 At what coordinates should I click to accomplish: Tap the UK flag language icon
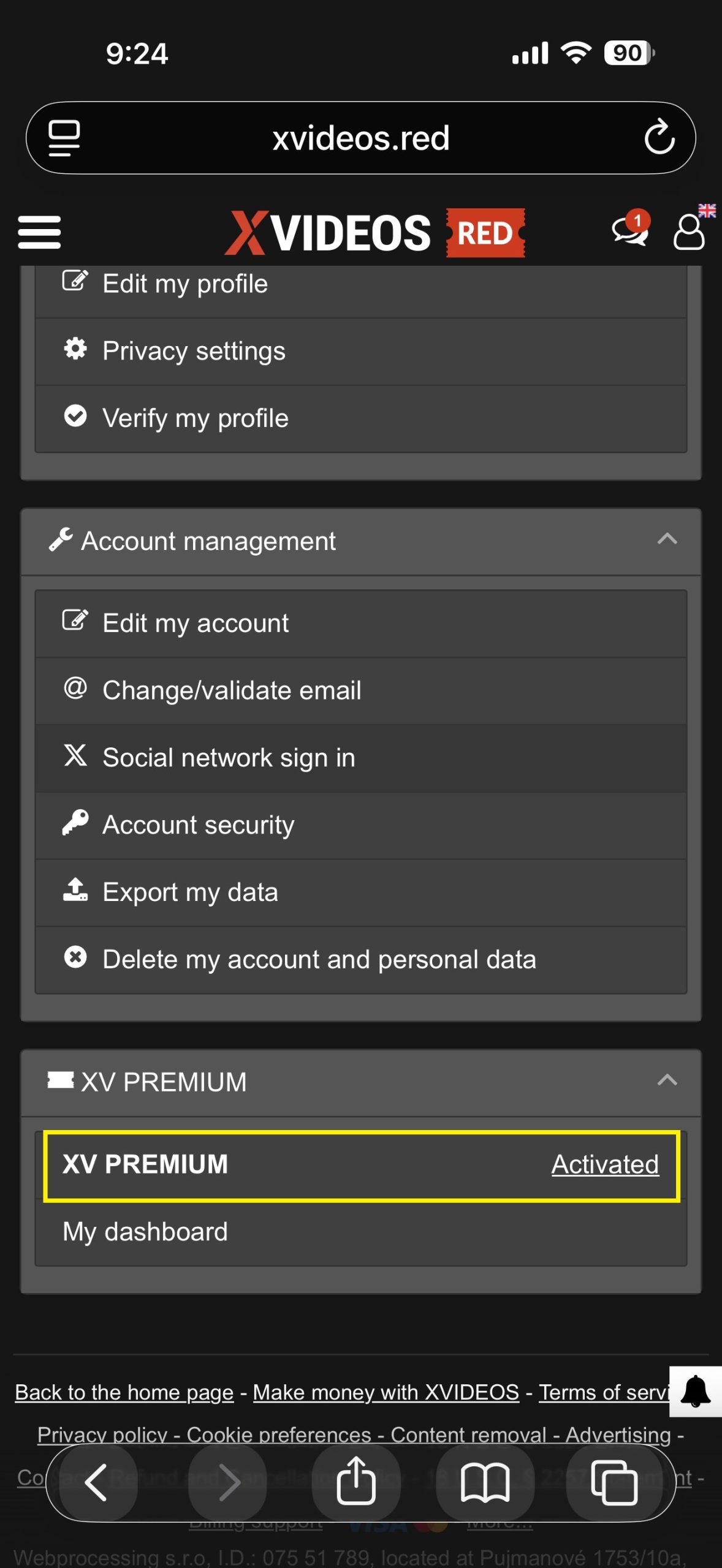(707, 210)
